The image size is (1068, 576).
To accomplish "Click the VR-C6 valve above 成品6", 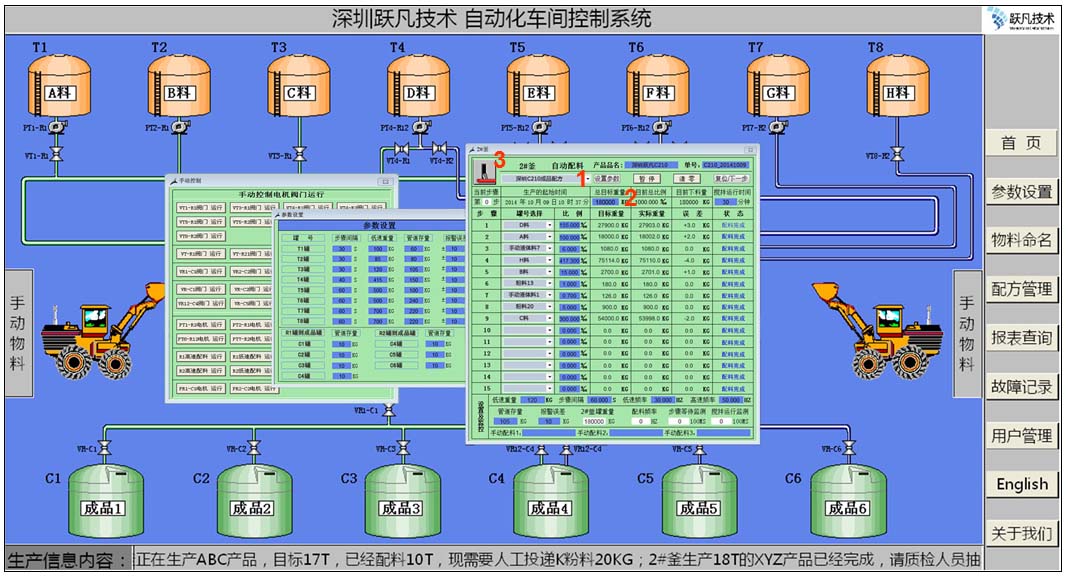I will pyautogui.click(x=849, y=447).
